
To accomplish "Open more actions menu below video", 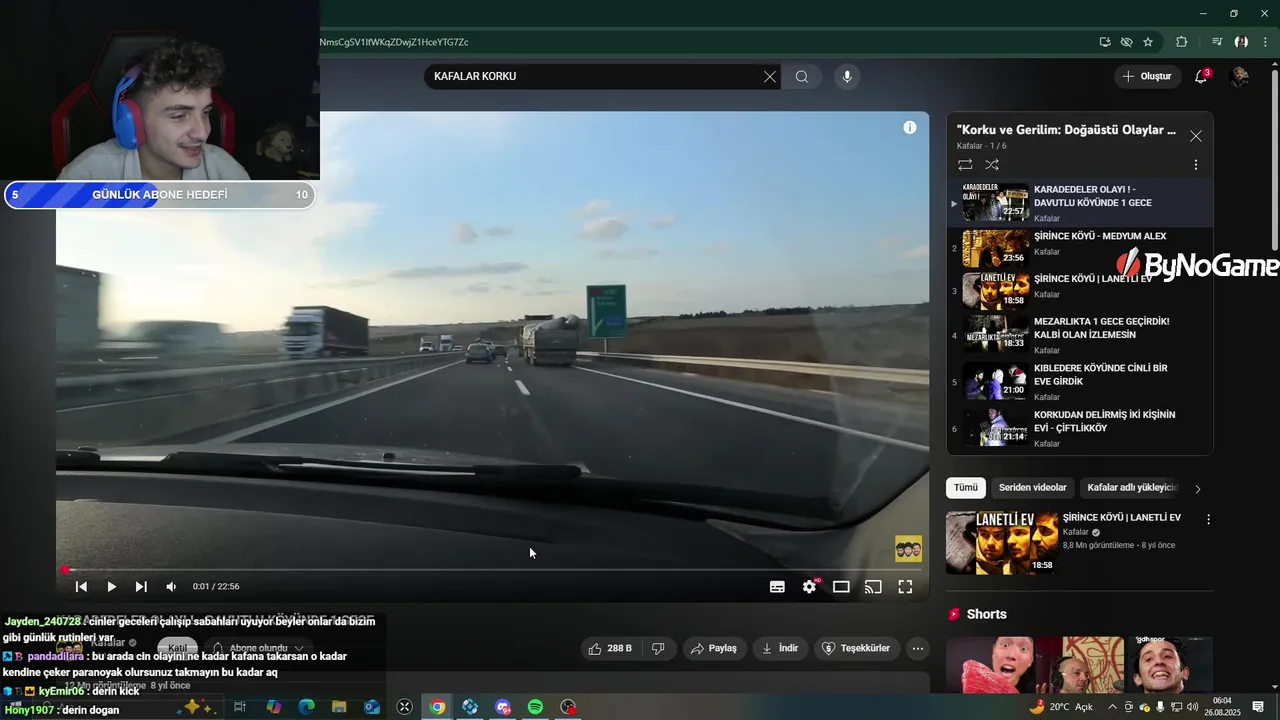I will tap(918, 648).
